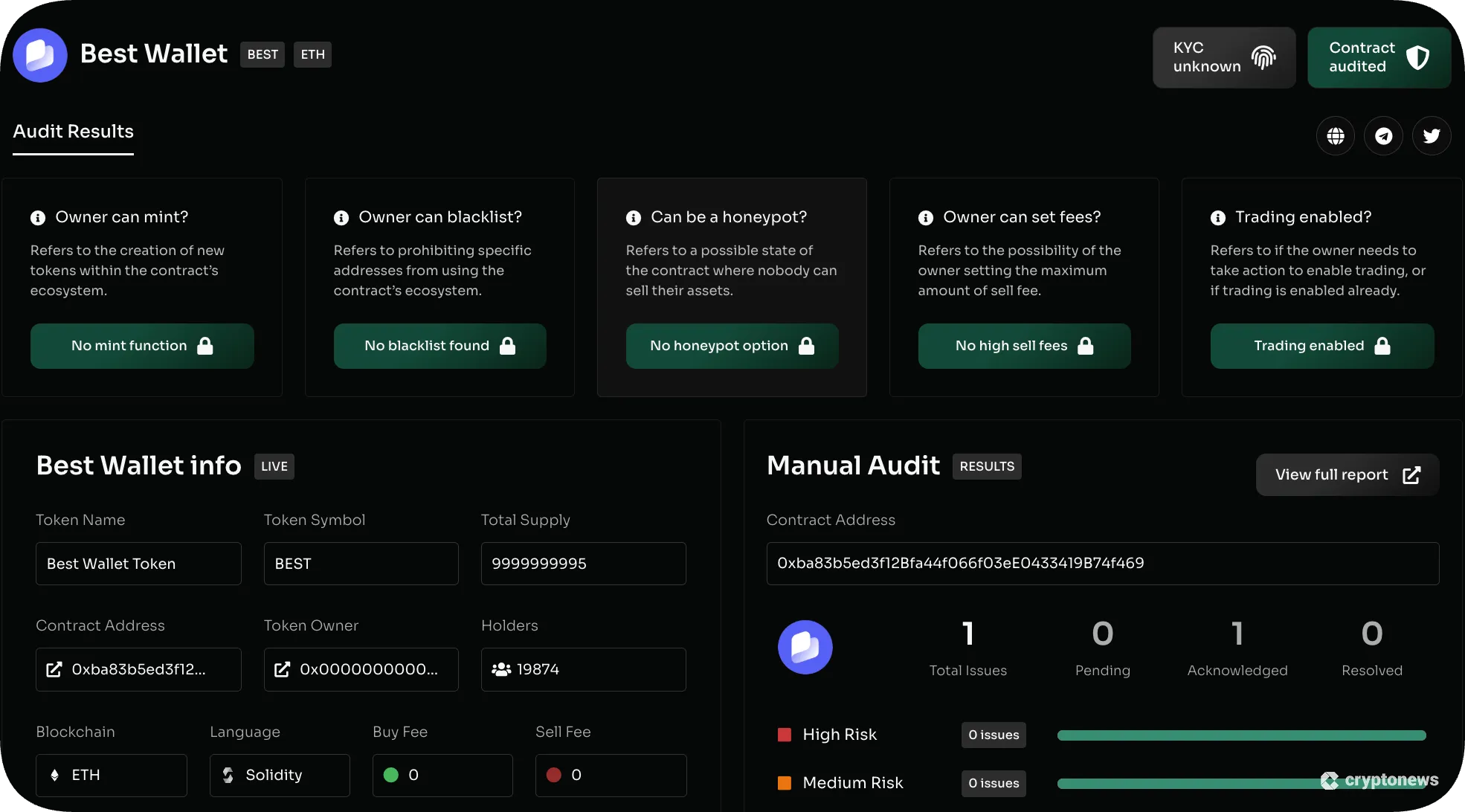The height and width of the screenshot is (812, 1465).
Task: Click the Manual Audit contract address field
Action: click(x=1103, y=564)
